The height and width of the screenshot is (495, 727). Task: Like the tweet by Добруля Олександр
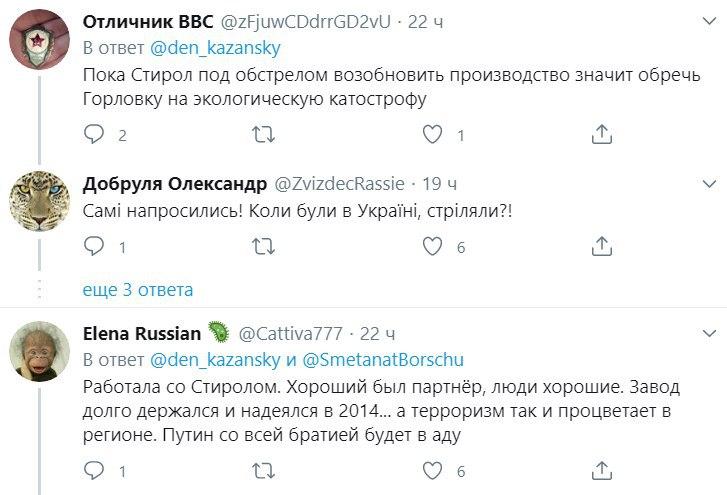pos(433,246)
